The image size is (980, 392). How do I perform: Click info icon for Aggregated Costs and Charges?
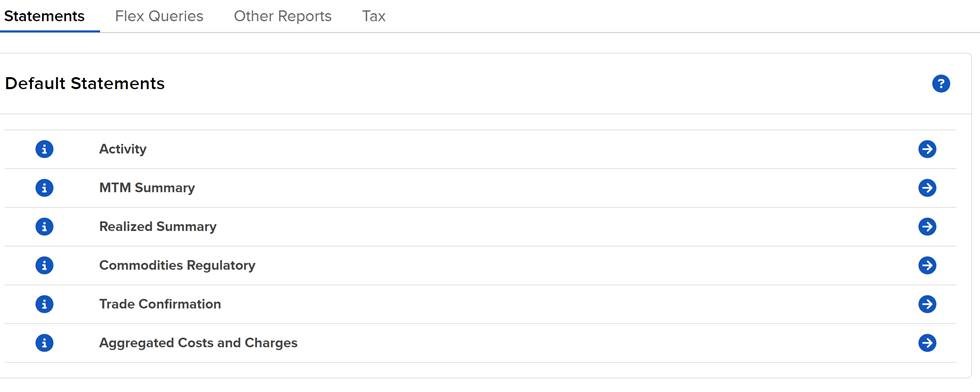pos(44,343)
